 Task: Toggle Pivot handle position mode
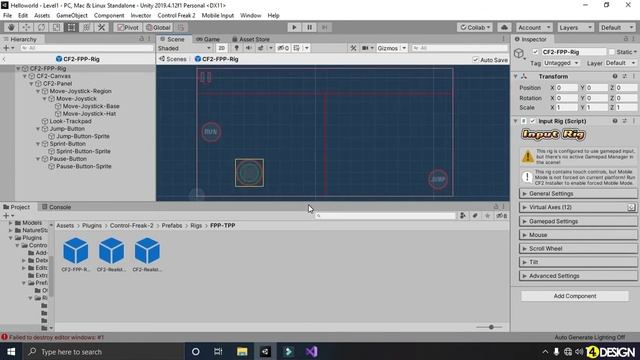click(128, 27)
